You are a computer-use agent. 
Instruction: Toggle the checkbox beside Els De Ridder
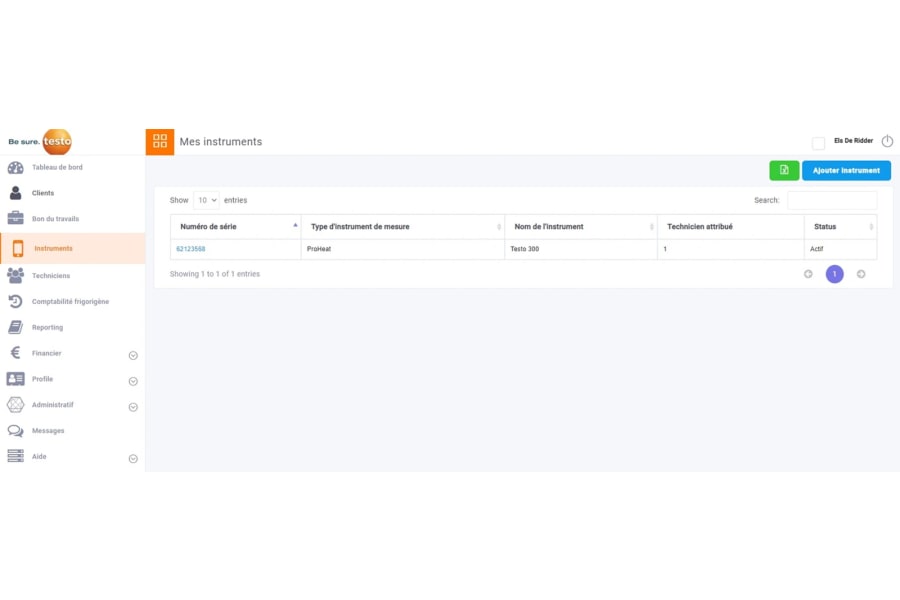[x=818, y=143]
